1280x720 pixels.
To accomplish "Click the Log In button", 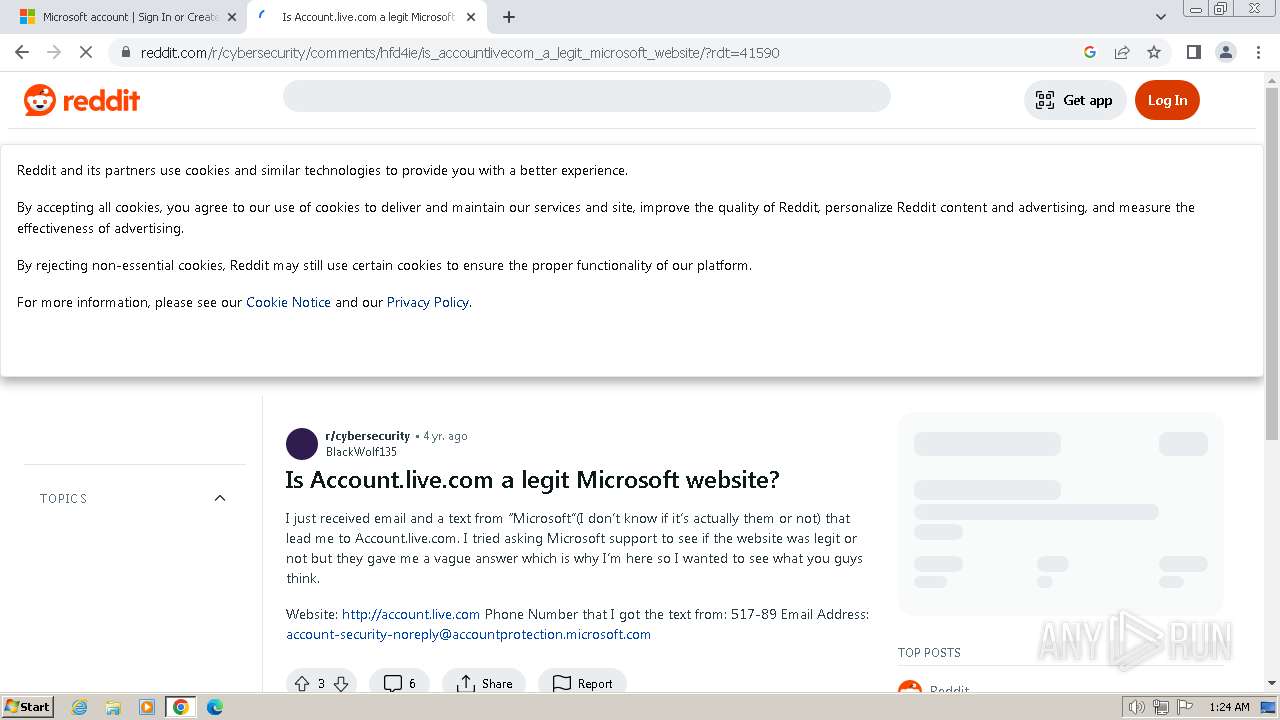I will pyautogui.click(x=1167, y=100).
